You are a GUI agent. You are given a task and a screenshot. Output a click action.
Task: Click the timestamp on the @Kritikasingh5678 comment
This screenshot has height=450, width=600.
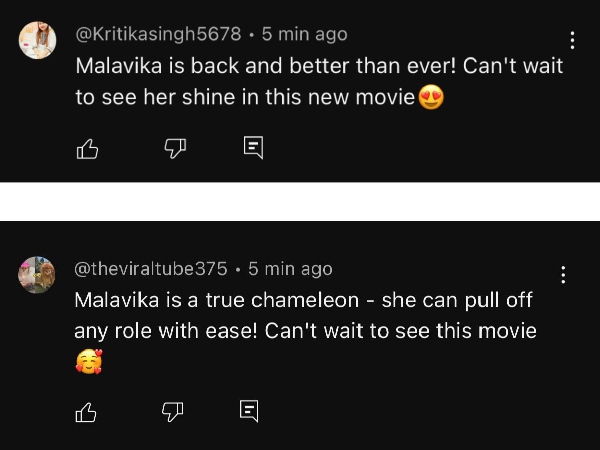click(304, 34)
